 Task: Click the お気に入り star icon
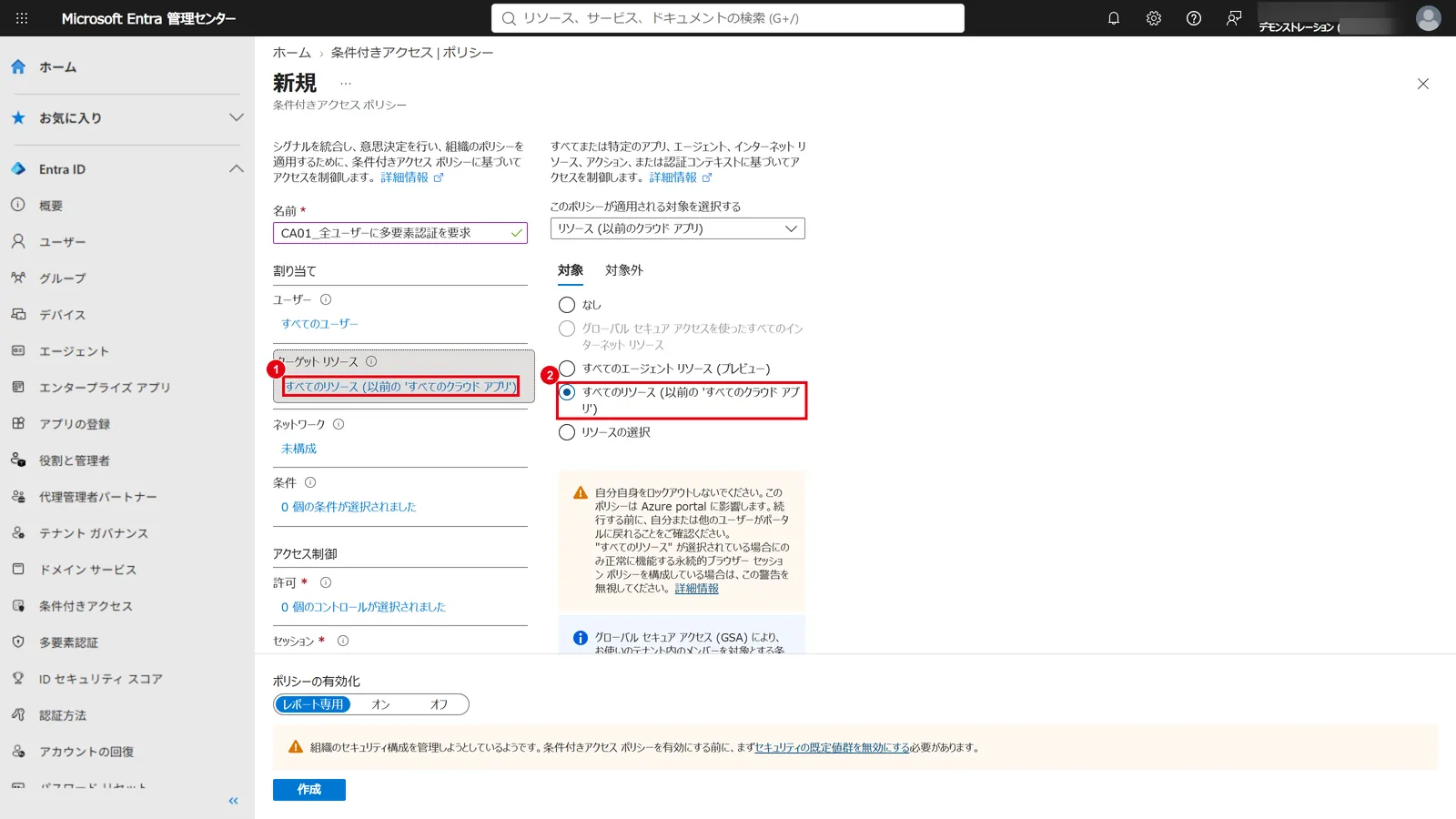(x=18, y=117)
